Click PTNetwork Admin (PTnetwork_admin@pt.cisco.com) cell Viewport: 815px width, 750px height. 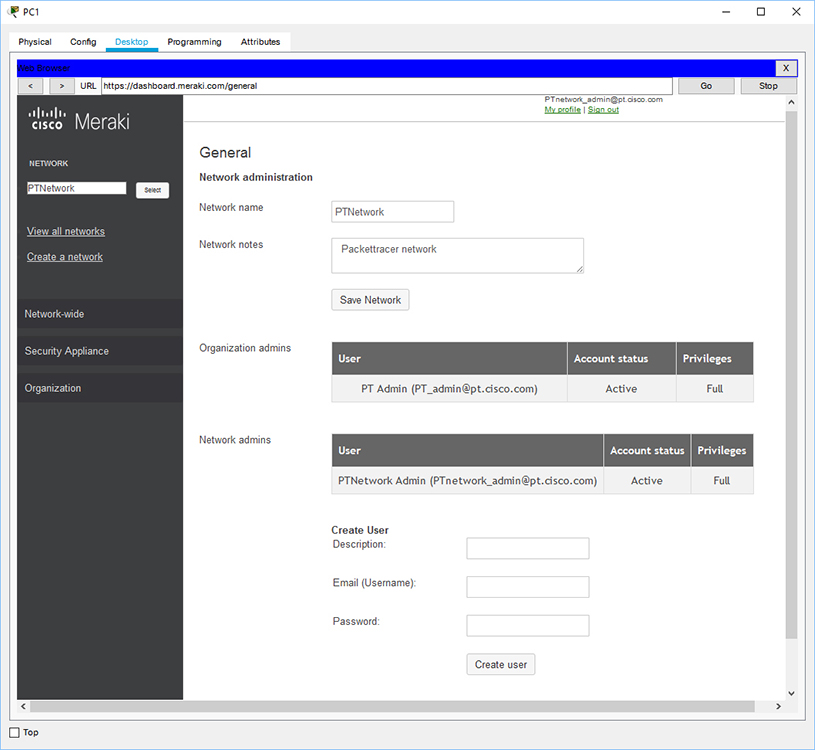coord(467,481)
